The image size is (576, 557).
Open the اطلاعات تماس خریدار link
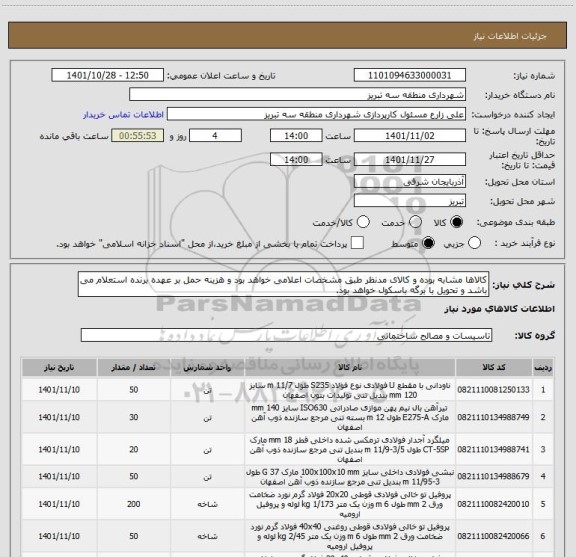[x=123, y=115]
